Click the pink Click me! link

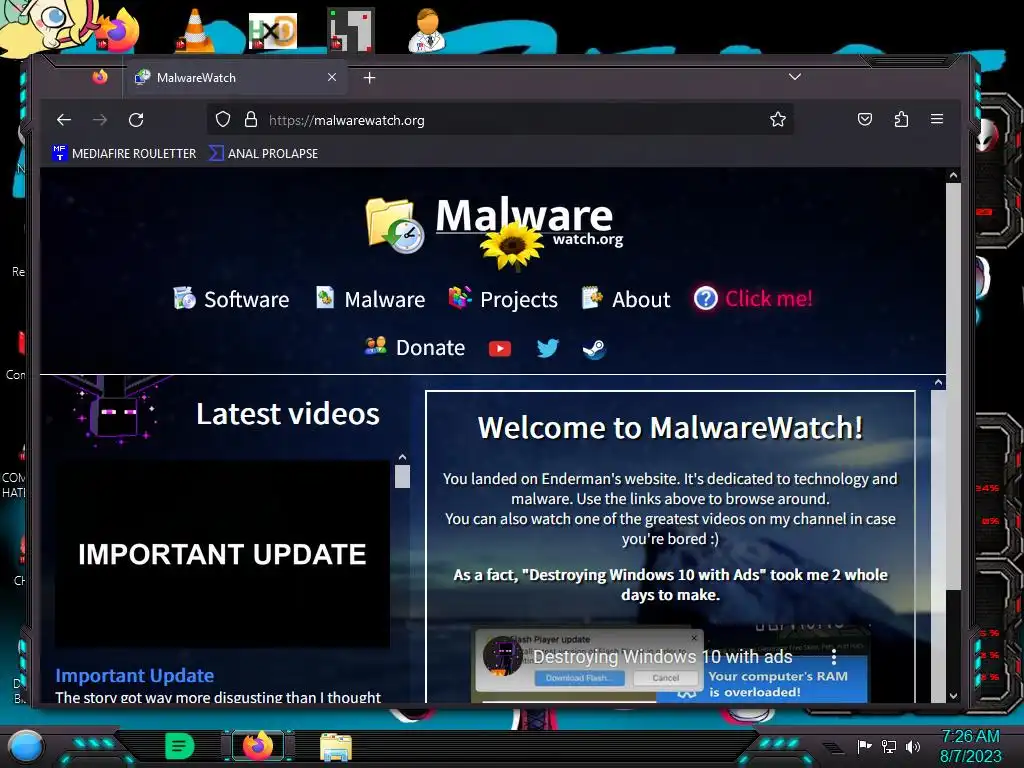769,298
